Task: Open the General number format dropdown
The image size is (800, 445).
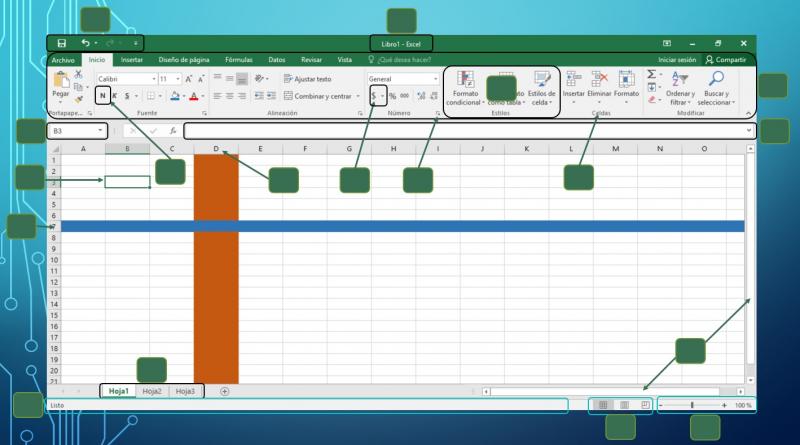Action: [x=435, y=79]
